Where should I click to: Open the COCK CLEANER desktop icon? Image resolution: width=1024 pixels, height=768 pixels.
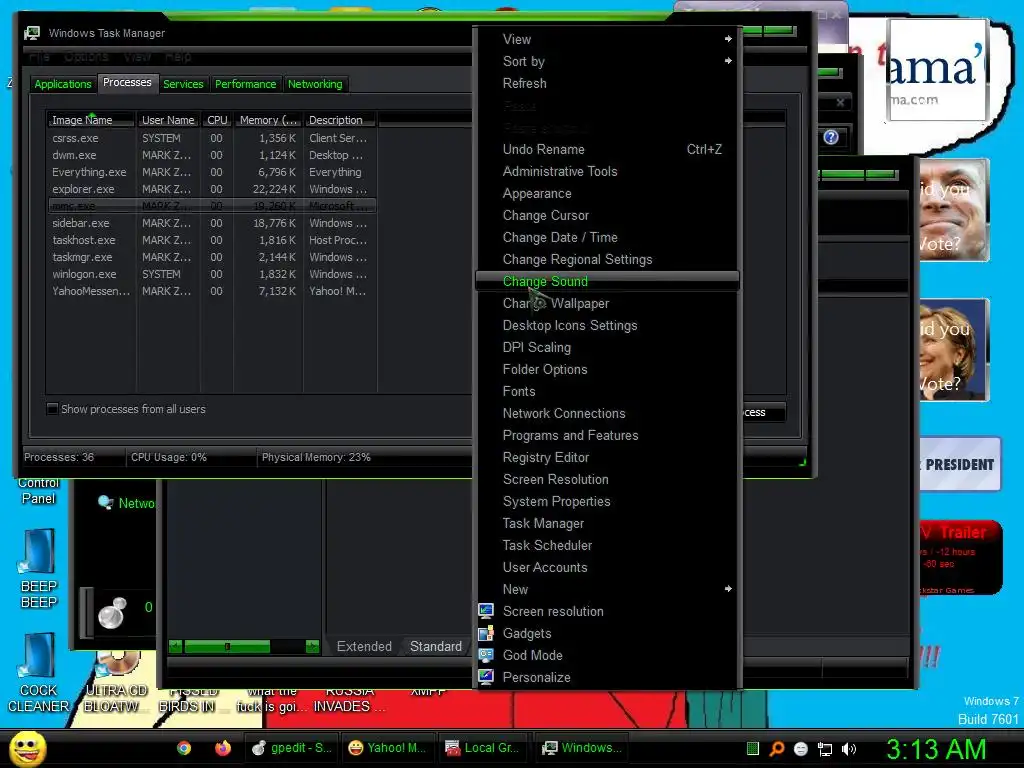pos(38,673)
